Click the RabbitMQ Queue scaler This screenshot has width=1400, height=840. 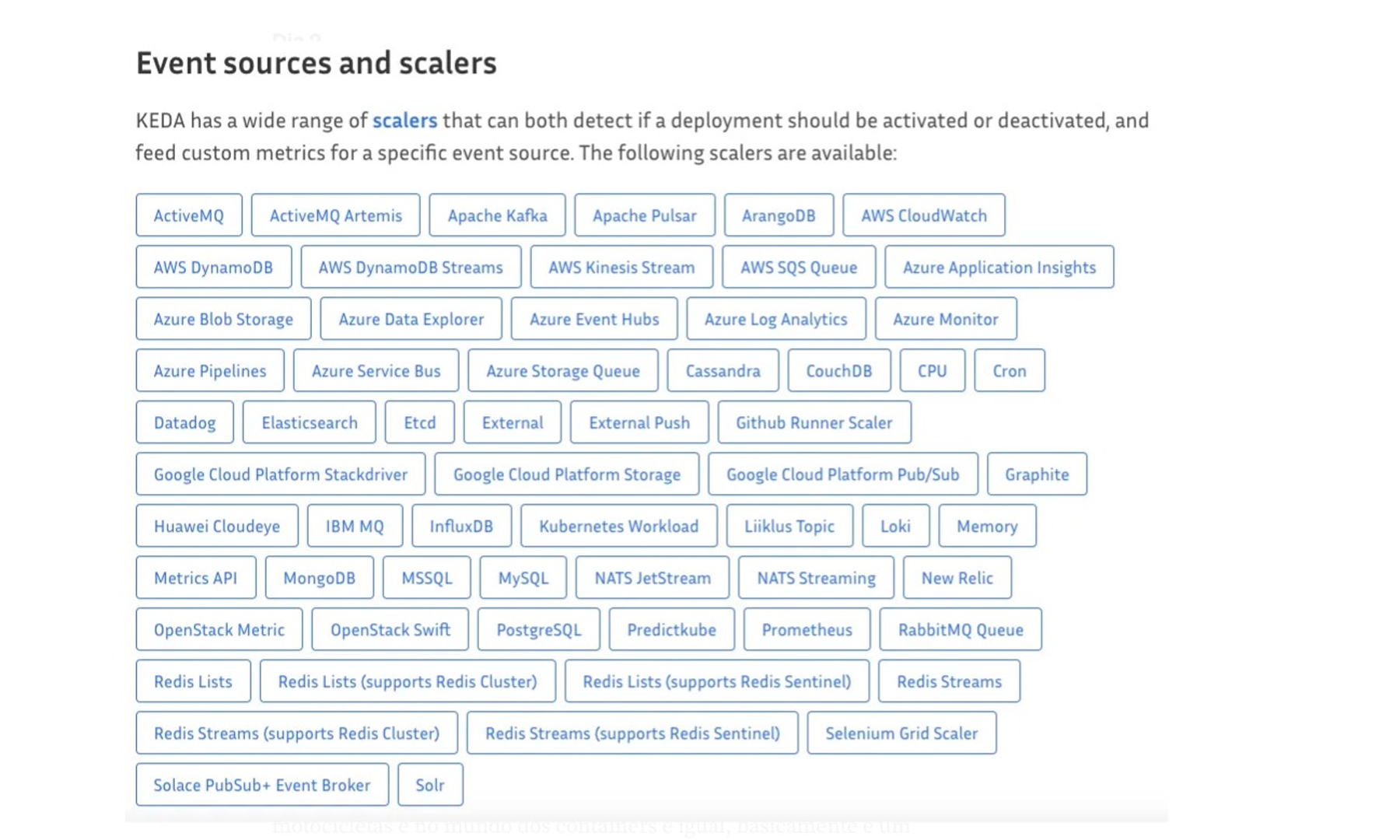960,630
